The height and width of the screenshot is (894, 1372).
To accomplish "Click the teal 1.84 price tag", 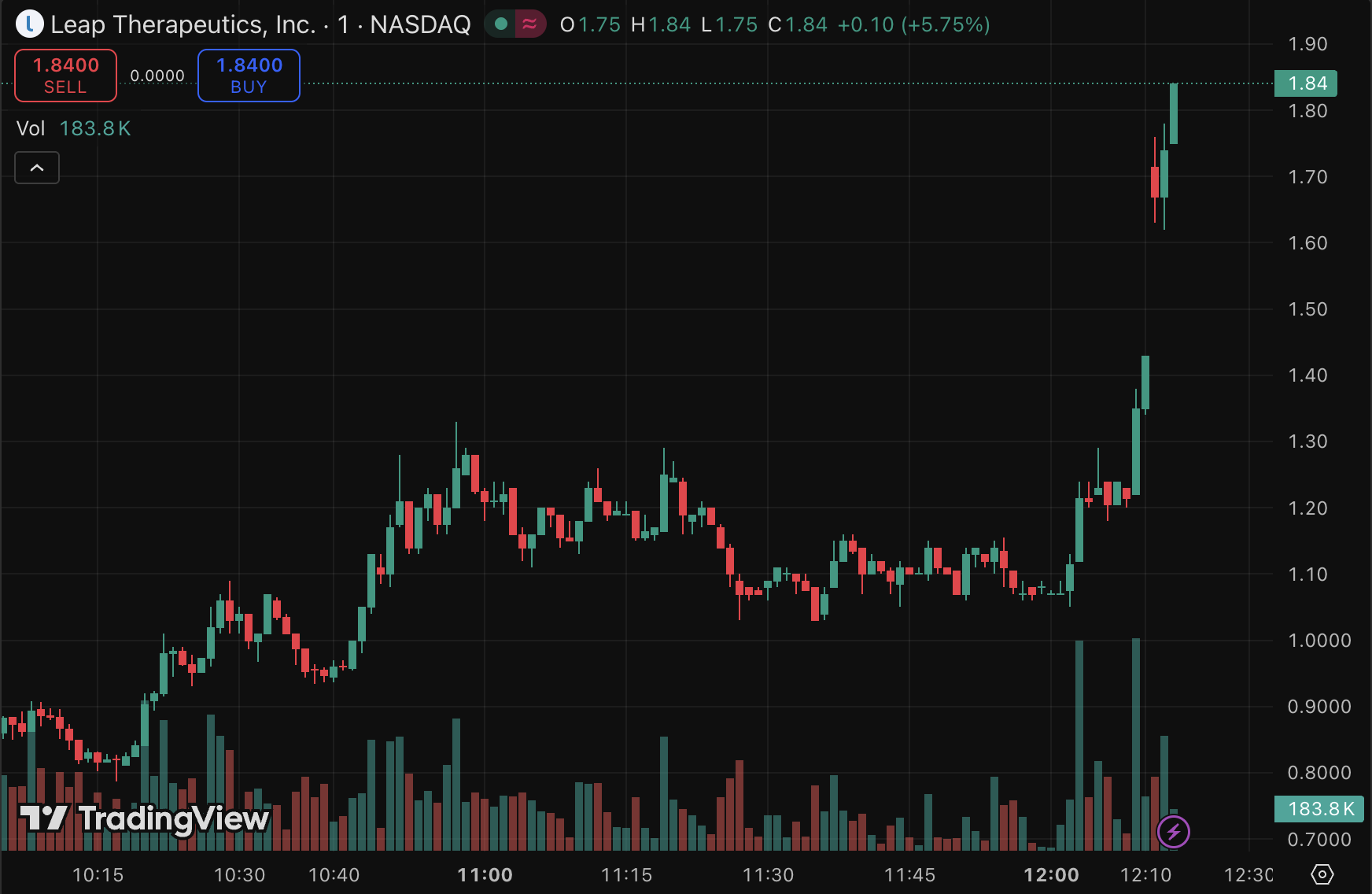I will (x=1306, y=83).
